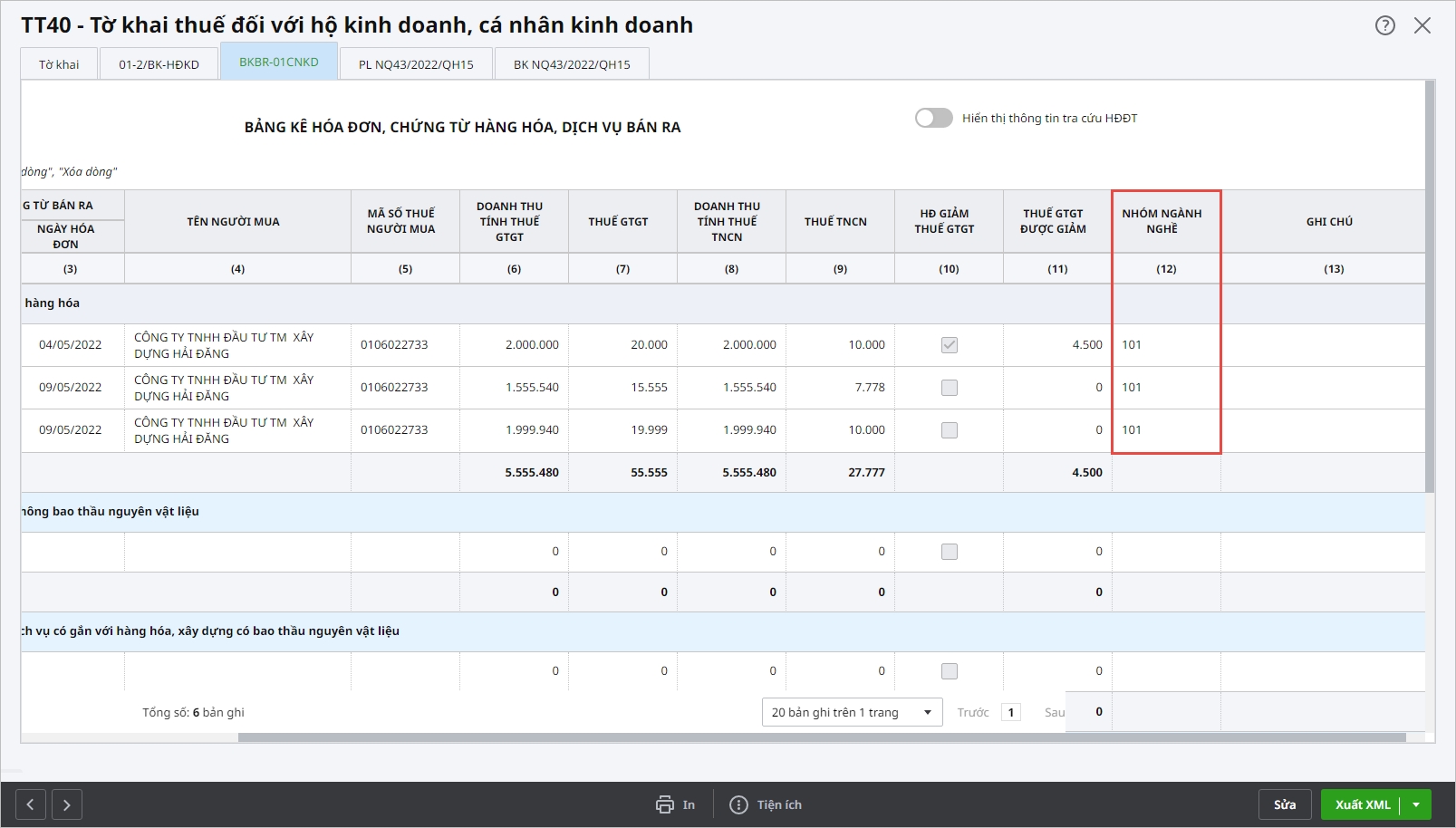
Task: Go to next form with right arrow
Action: [67, 804]
